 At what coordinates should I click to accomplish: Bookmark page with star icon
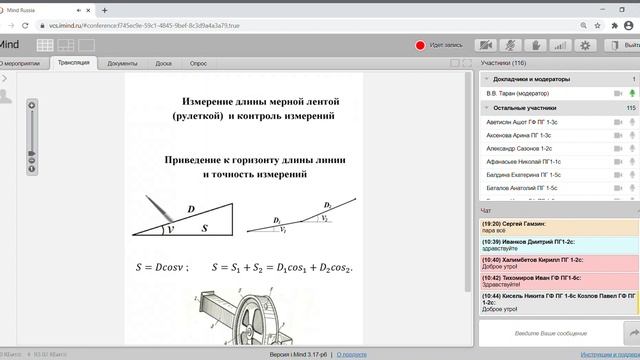598,25
